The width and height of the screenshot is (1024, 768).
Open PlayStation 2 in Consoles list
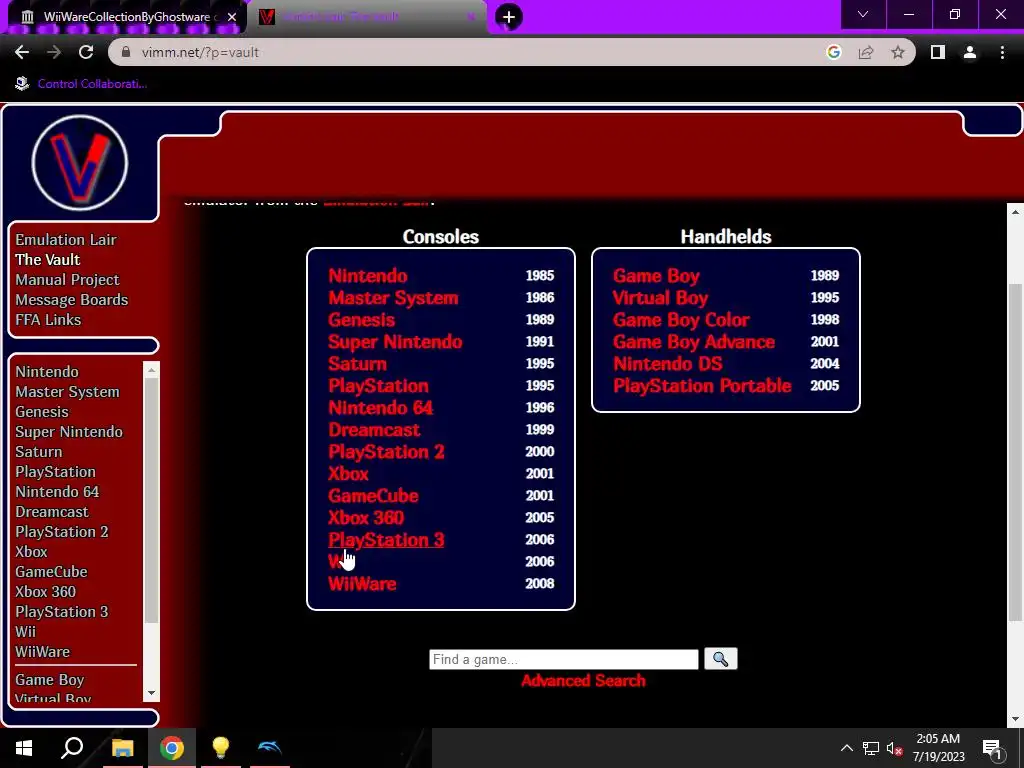pyautogui.click(x=386, y=452)
